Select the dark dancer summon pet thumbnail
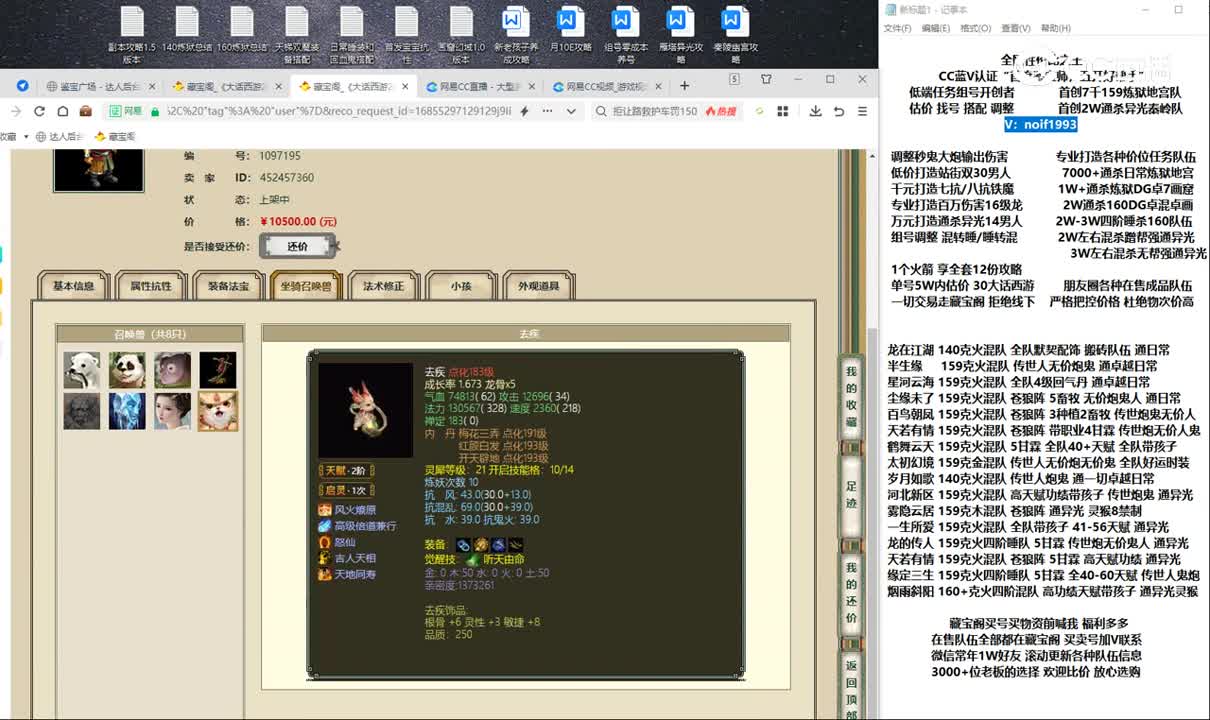This screenshot has width=1210, height=720. pyautogui.click(x=217, y=370)
